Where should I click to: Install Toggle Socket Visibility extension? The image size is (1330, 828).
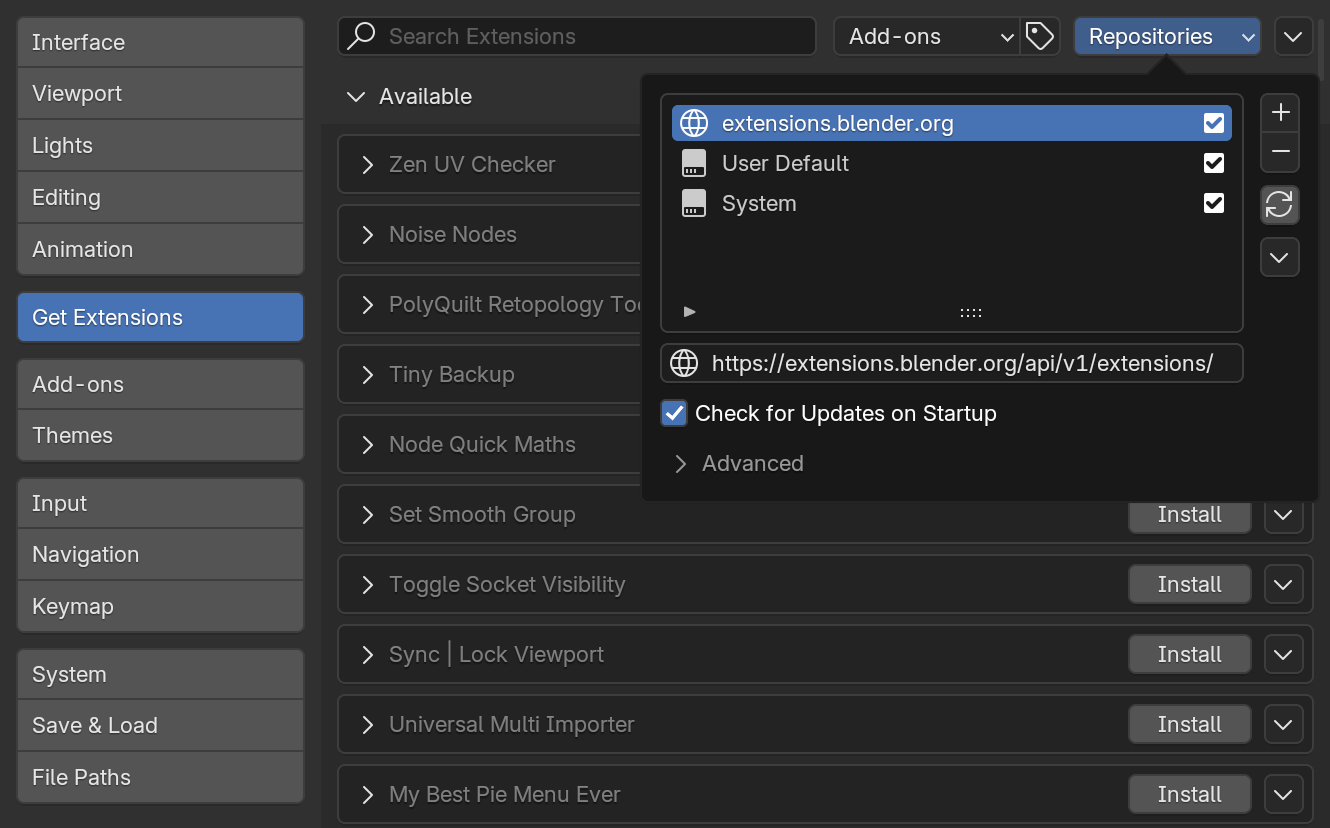[1190, 584]
